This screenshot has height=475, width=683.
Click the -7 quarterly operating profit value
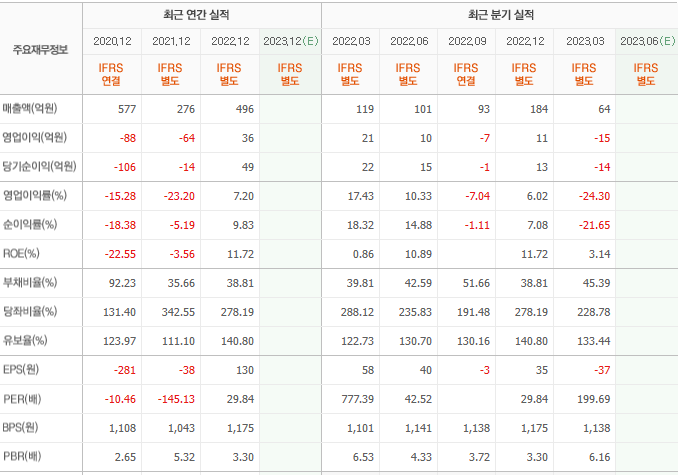pos(485,138)
